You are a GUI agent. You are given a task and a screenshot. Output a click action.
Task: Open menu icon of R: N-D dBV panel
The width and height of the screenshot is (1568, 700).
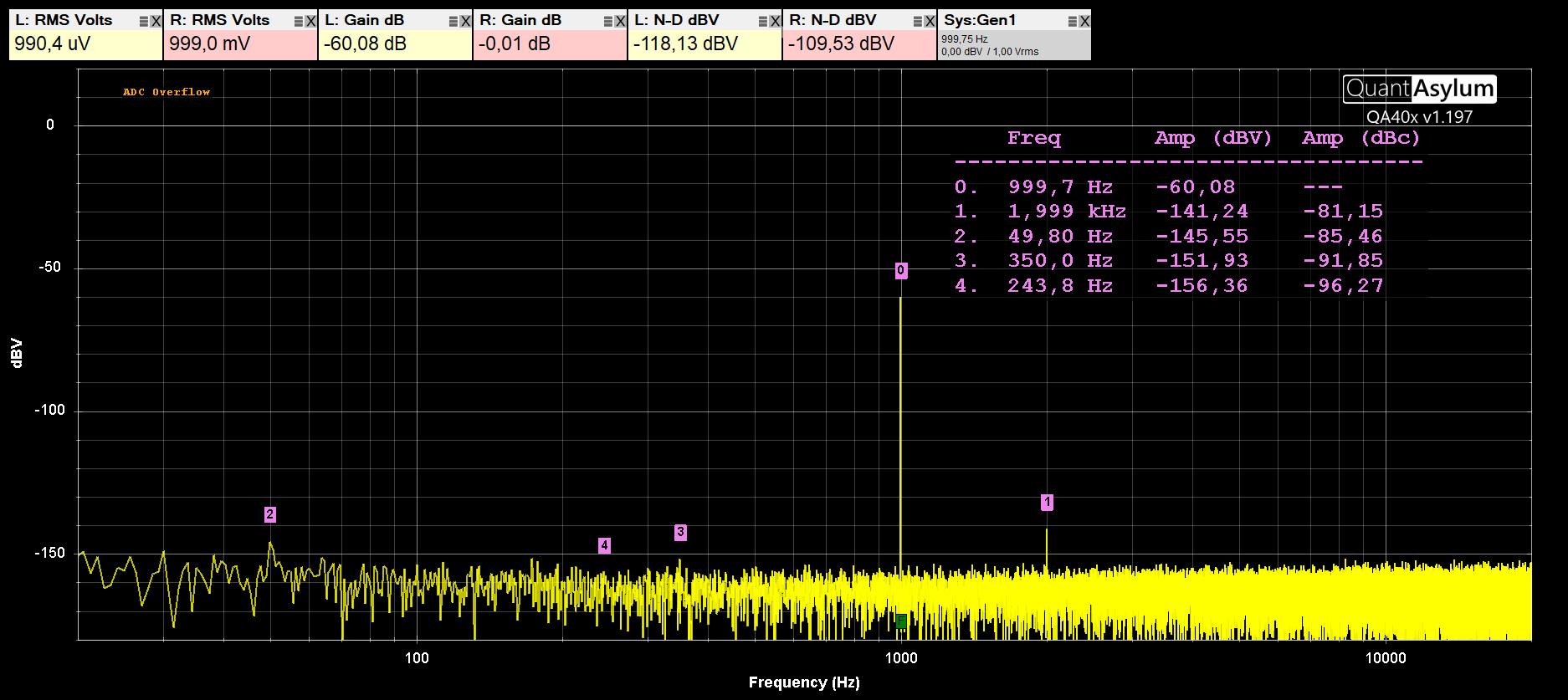tap(917, 21)
